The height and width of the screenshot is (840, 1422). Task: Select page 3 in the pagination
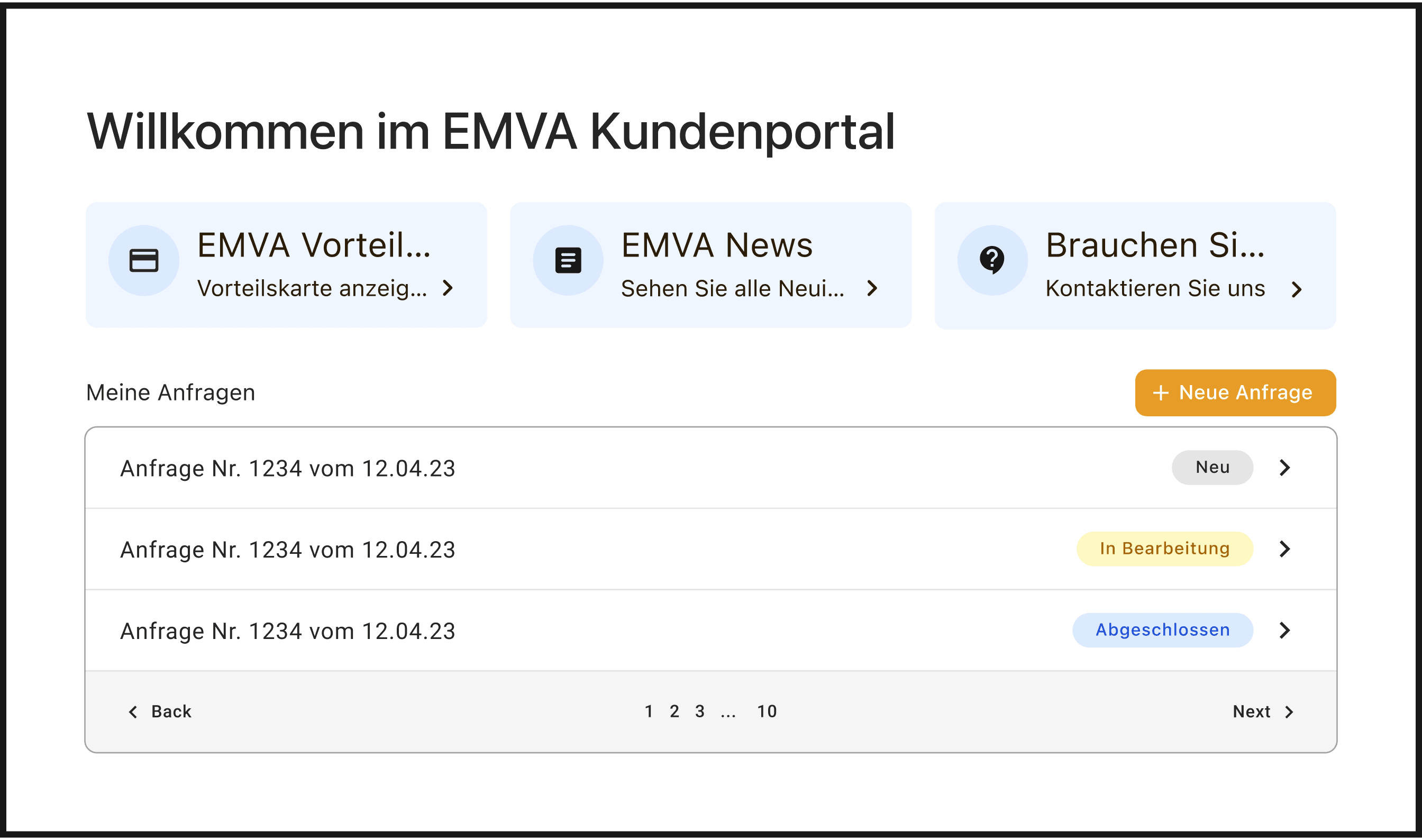(x=700, y=711)
